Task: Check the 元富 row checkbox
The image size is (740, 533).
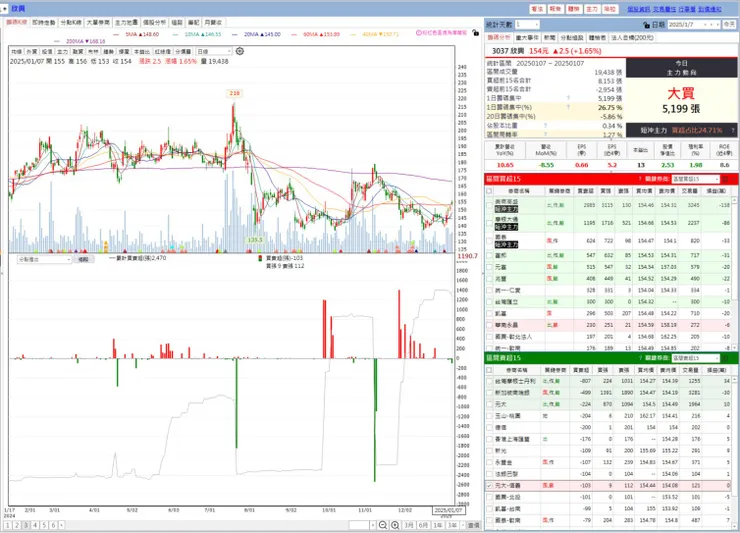Action: (489, 267)
